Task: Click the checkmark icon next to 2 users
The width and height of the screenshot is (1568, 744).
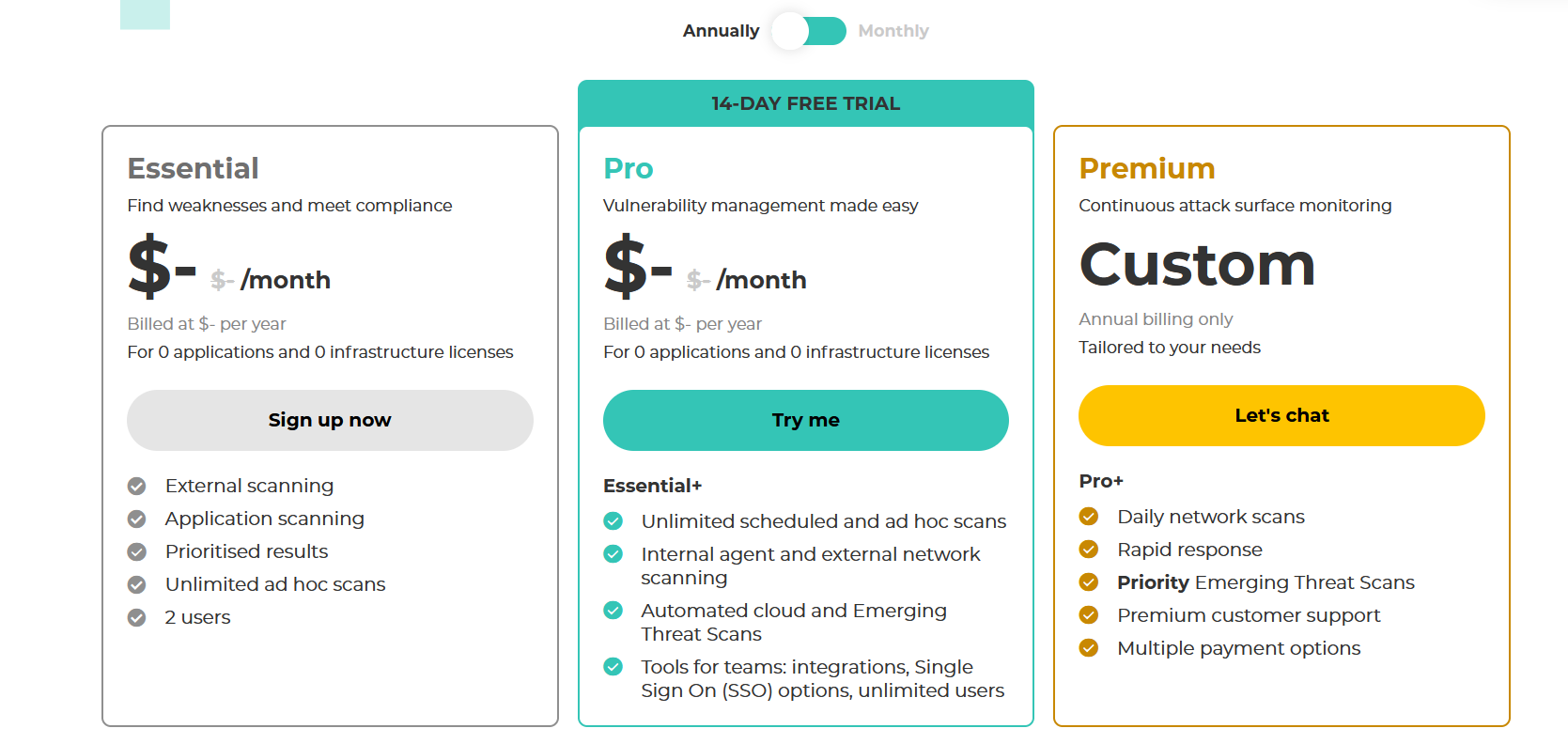Action: (137, 617)
